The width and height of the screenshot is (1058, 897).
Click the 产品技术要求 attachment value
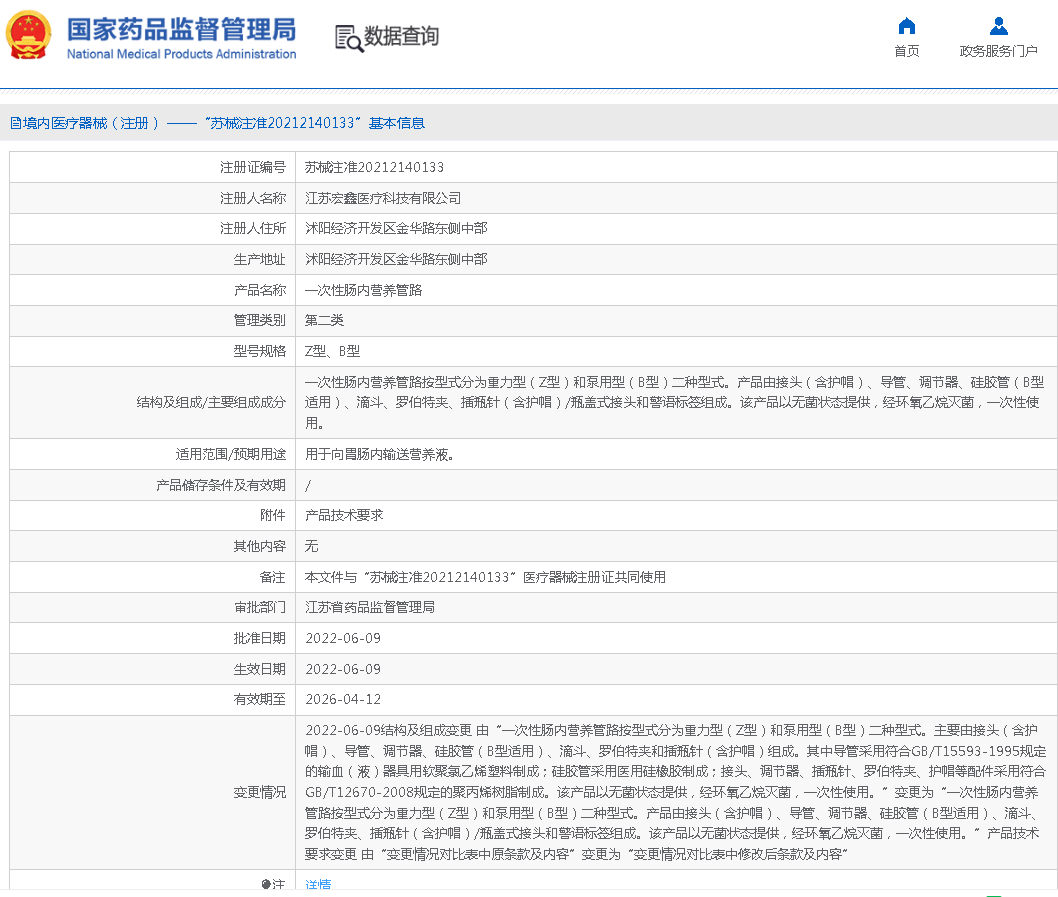pos(344,515)
